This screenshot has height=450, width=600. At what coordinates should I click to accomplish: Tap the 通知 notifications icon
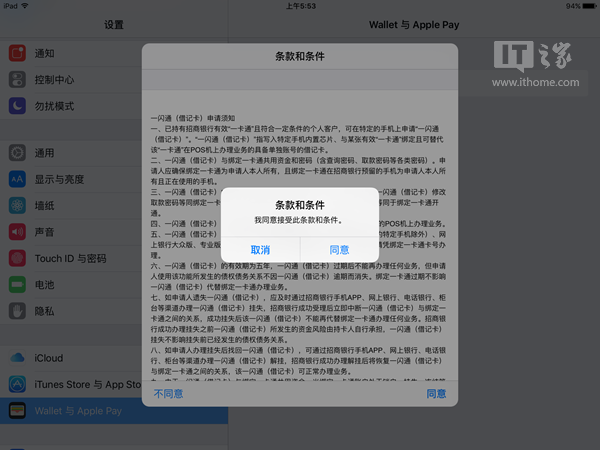[17, 53]
